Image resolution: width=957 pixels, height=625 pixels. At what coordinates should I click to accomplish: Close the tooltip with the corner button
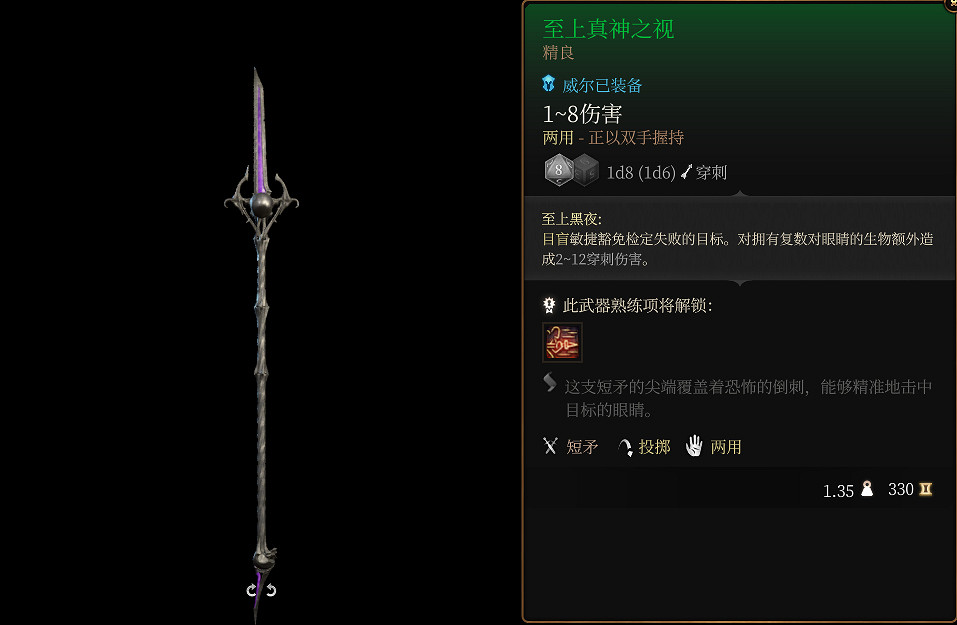point(952,3)
